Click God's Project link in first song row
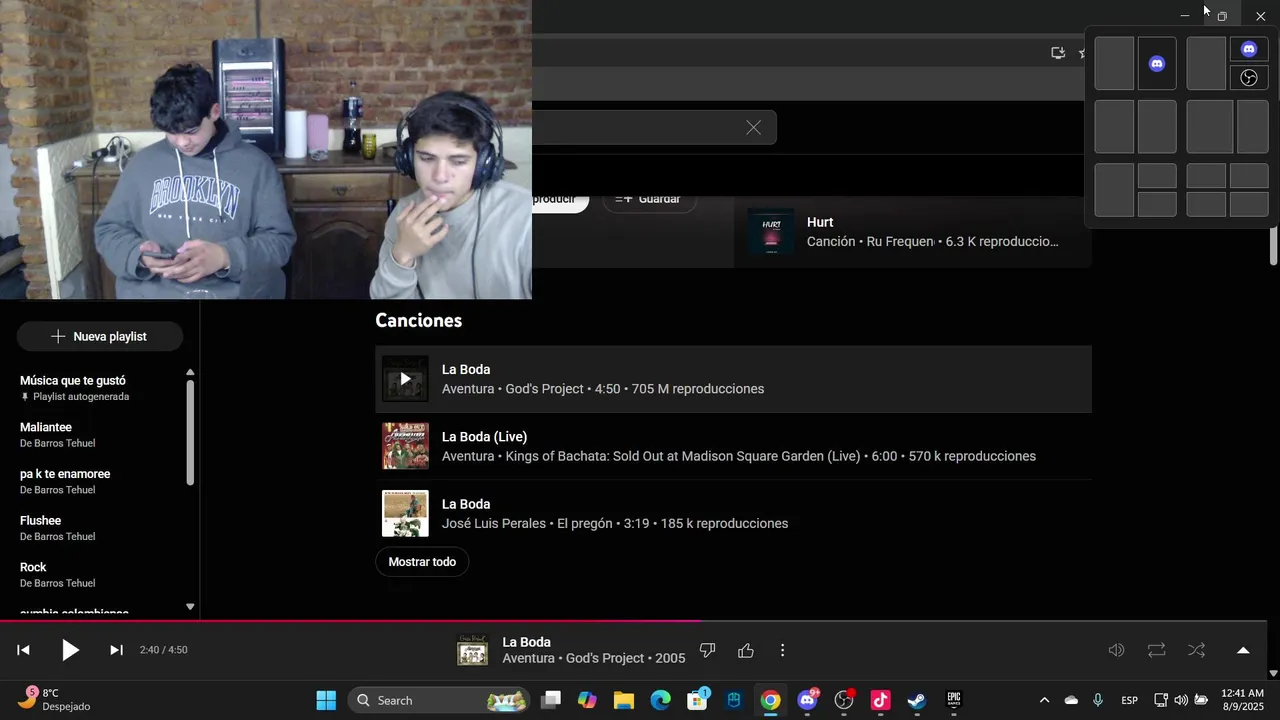This screenshot has height=720, width=1280. click(545, 389)
